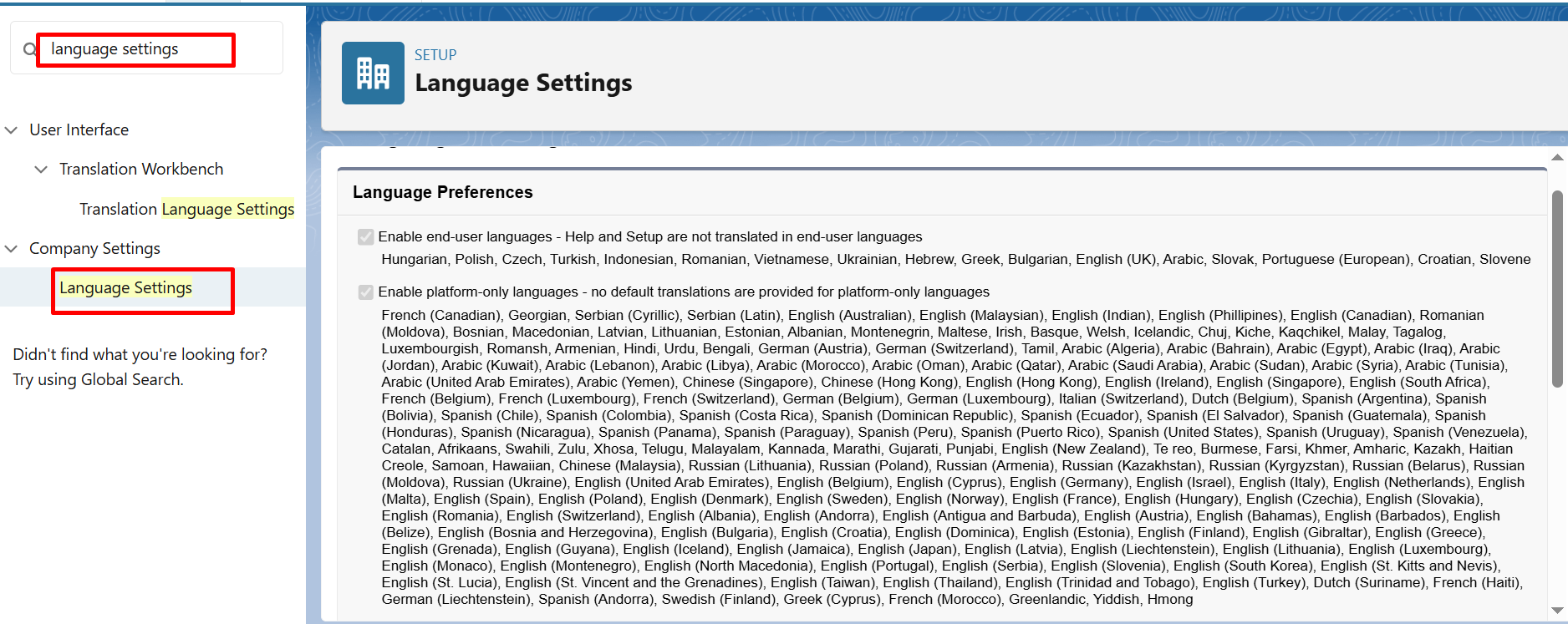Open Language Settings under Company Settings

coord(125,287)
